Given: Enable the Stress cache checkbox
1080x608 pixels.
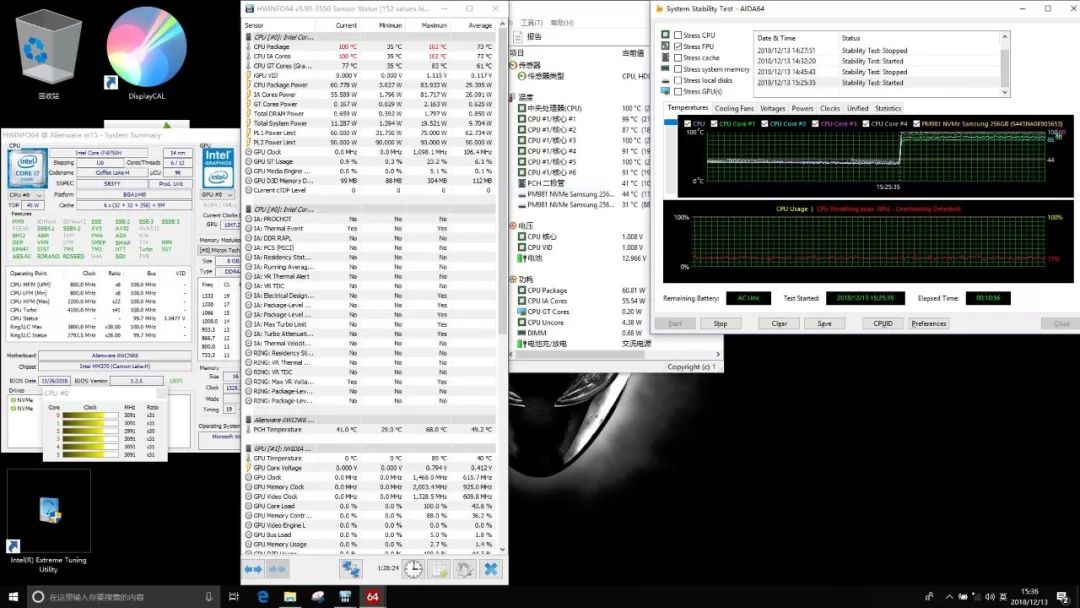Looking at the screenshot, I should pyautogui.click(x=678, y=58).
